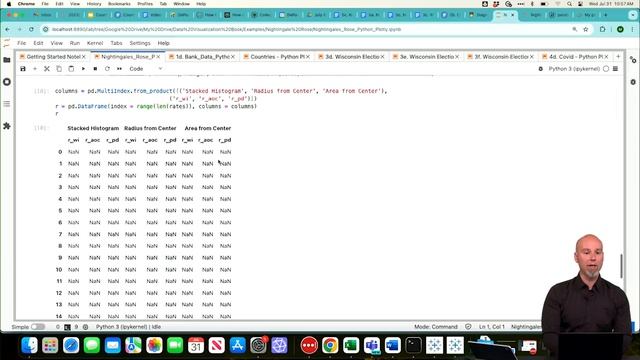Save the notebook with the floppy icon
Screen dimensions: 640x360
pos(23,69)
